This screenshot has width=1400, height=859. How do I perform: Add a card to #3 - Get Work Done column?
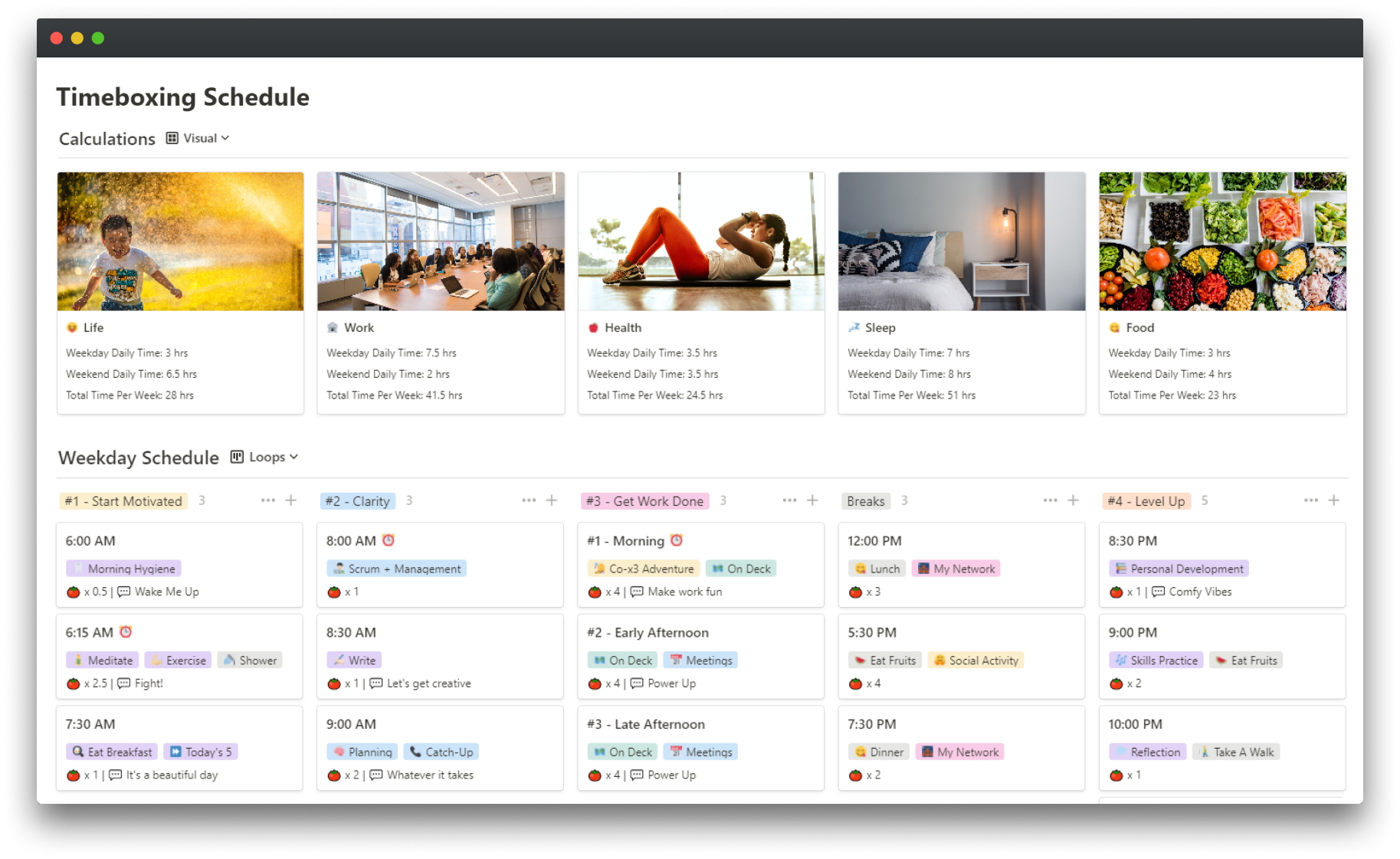812,500
